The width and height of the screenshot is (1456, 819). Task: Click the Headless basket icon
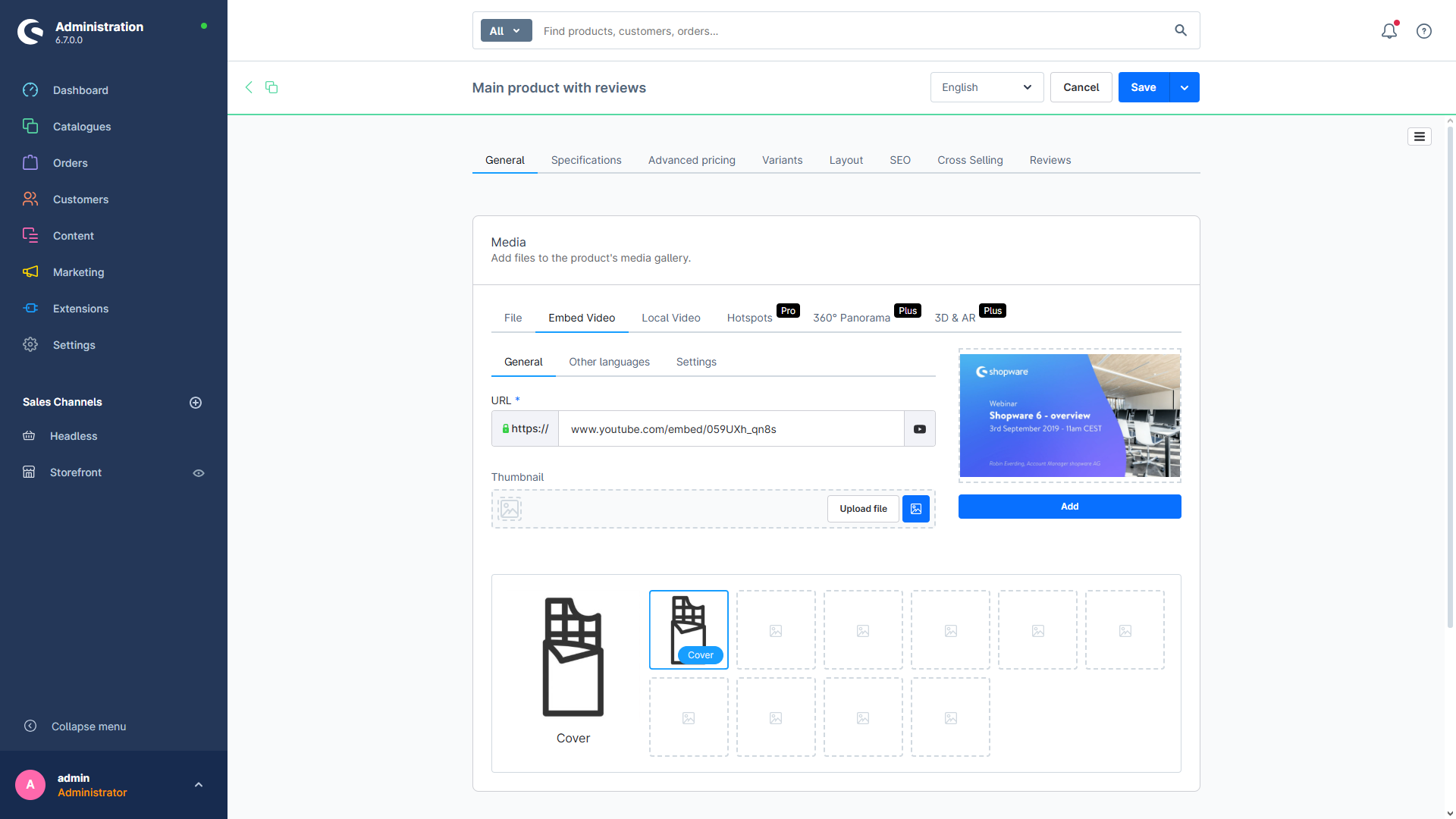tap(29, 436)
